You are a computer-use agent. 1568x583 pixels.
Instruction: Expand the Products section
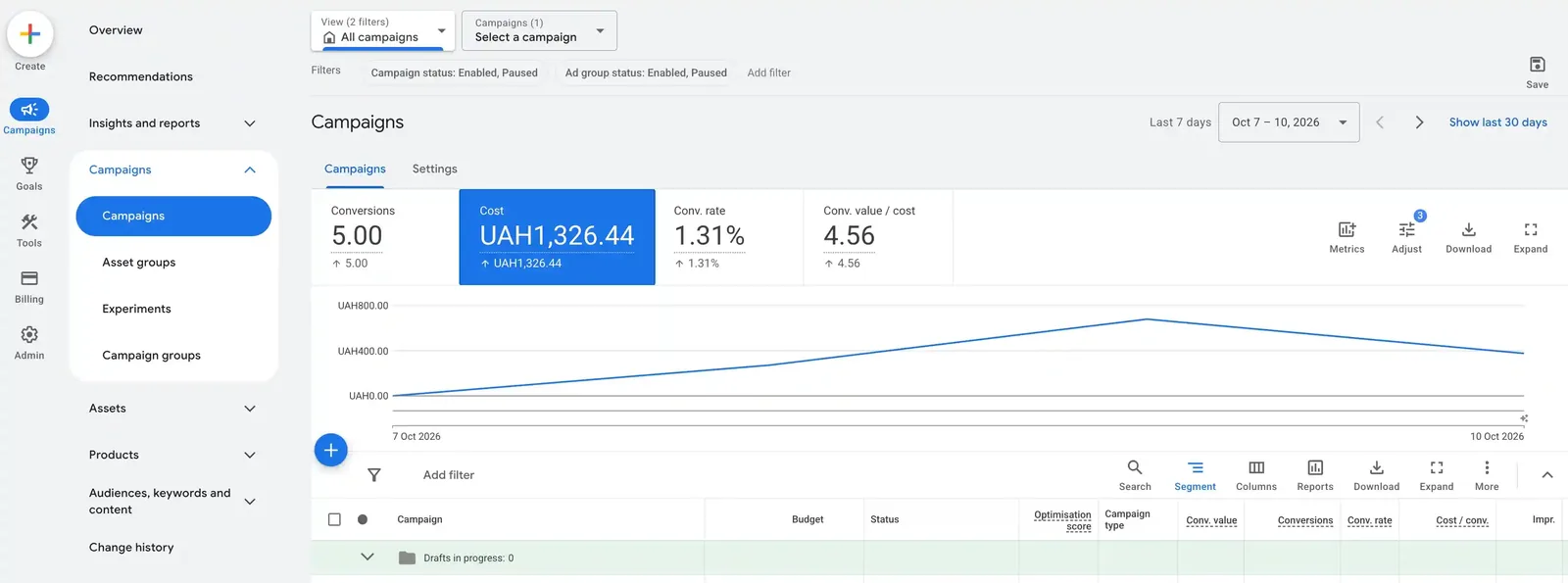tap(250, 455)
